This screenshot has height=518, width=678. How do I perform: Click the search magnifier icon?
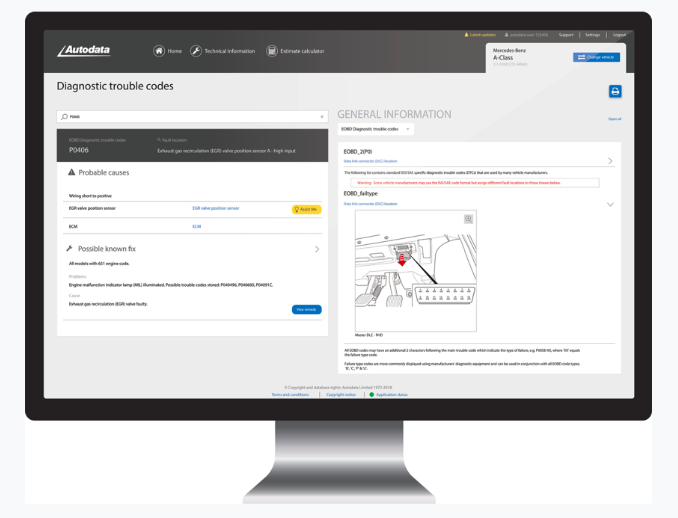[64, 116]
